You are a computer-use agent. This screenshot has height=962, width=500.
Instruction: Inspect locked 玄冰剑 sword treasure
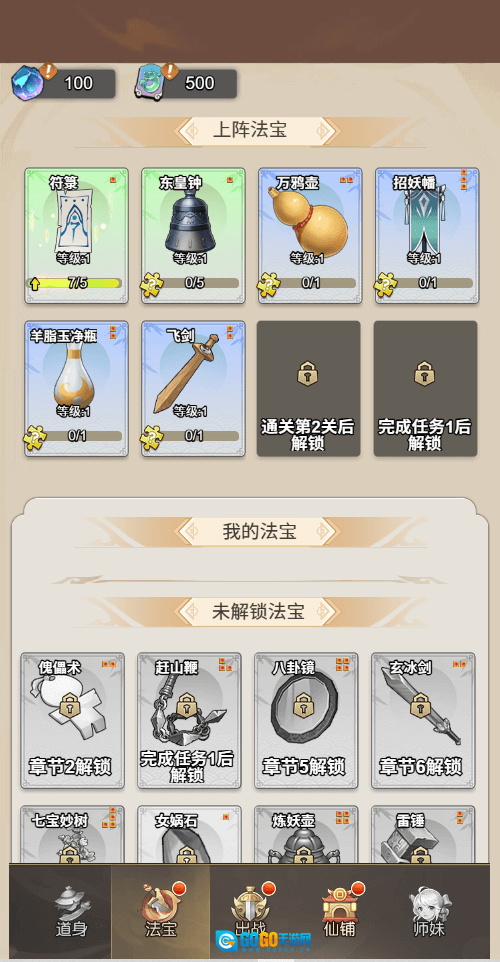423,720
